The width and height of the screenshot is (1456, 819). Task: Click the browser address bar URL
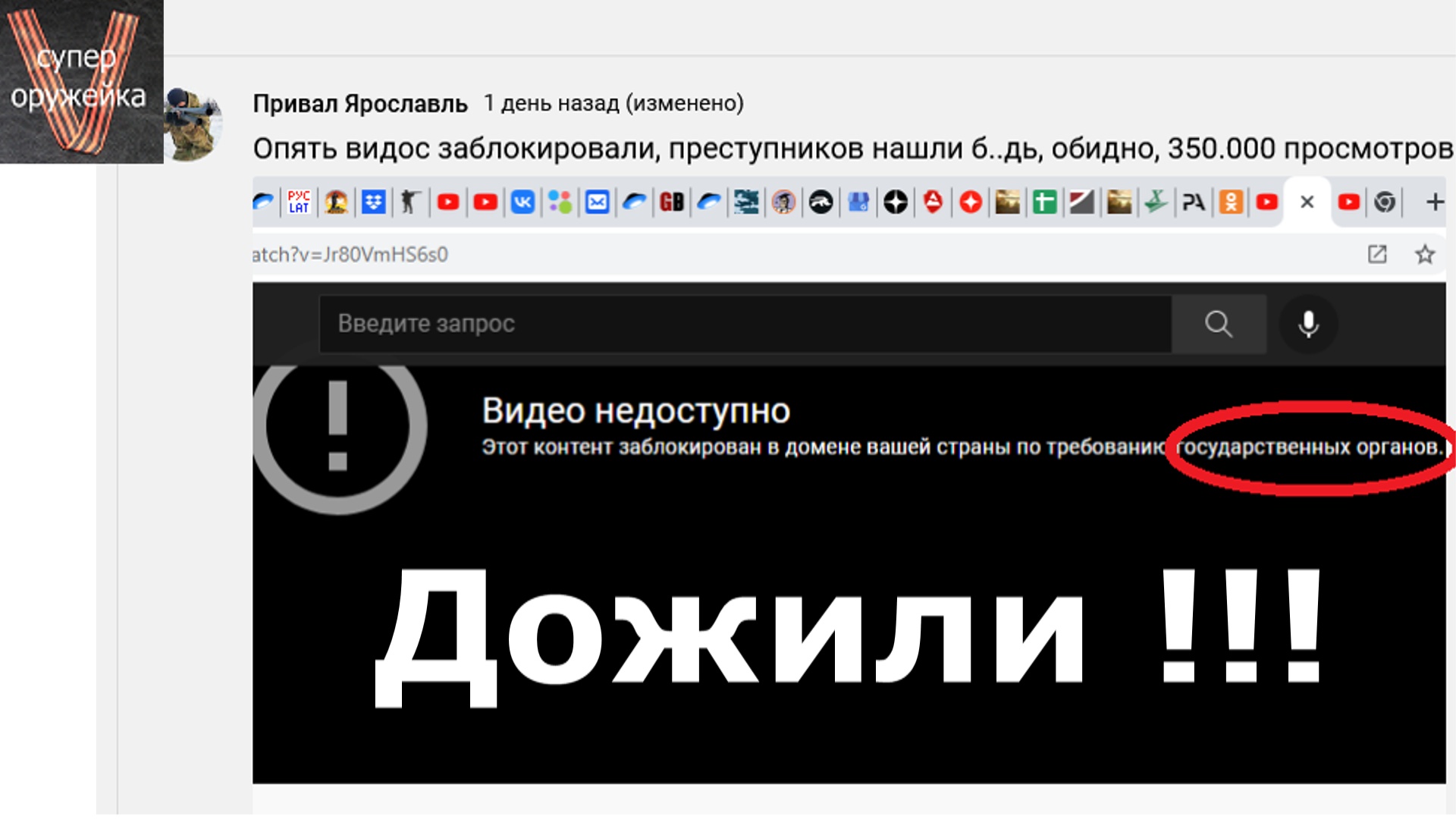350,255
